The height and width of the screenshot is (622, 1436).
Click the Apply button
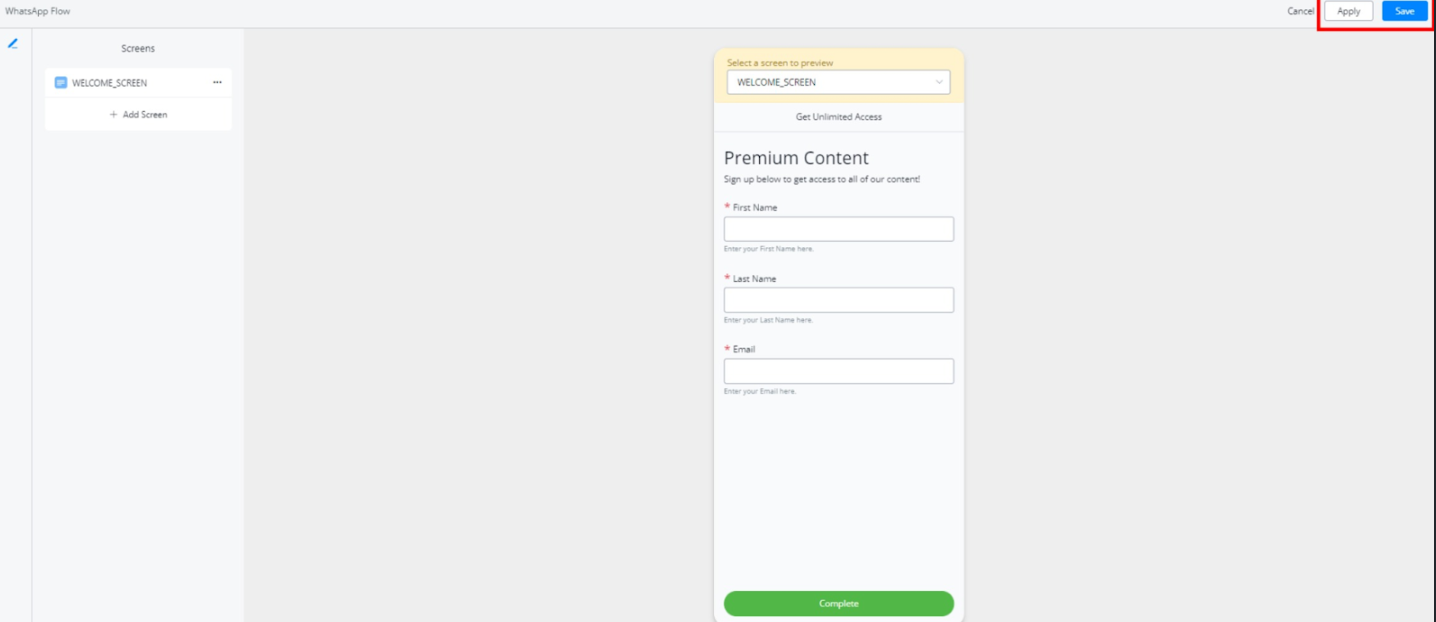(x=1348, y=11)
